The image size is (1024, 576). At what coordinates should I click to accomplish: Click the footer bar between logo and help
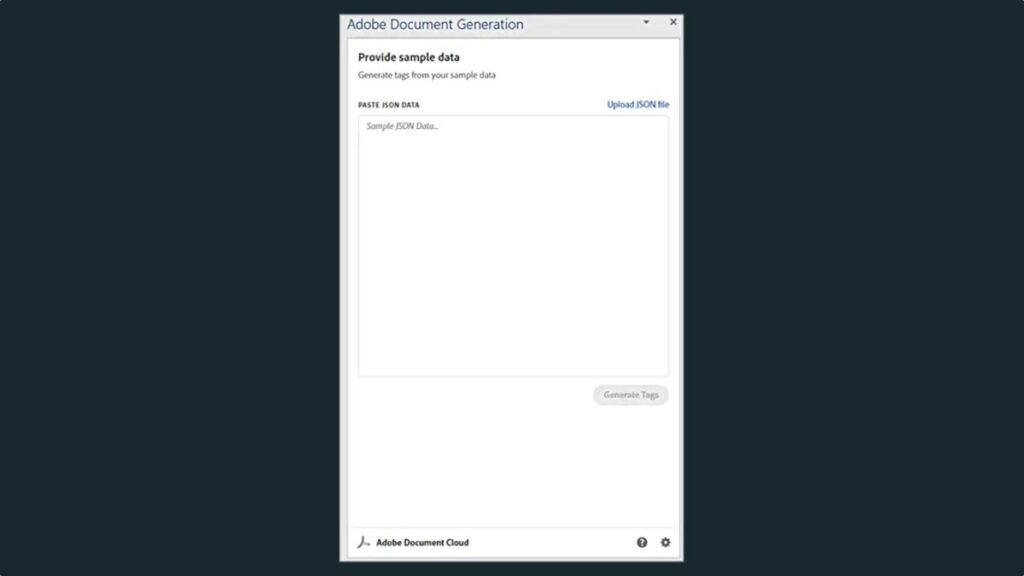(552, 542)
